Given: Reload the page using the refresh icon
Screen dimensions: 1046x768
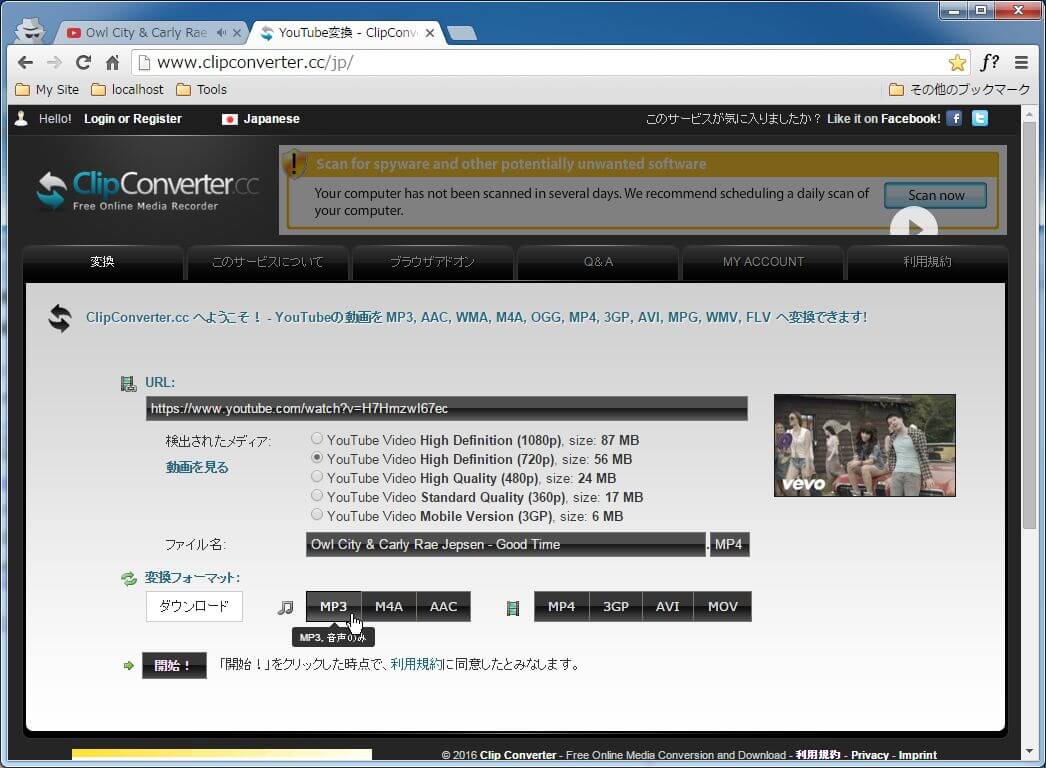Looking at the screenshot, I should coord(83,63).
